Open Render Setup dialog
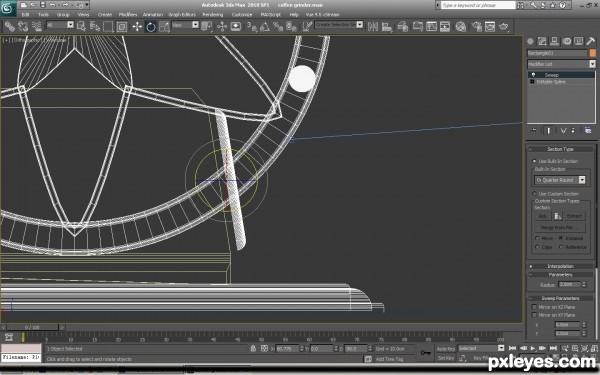 click(x=476, y=26)
